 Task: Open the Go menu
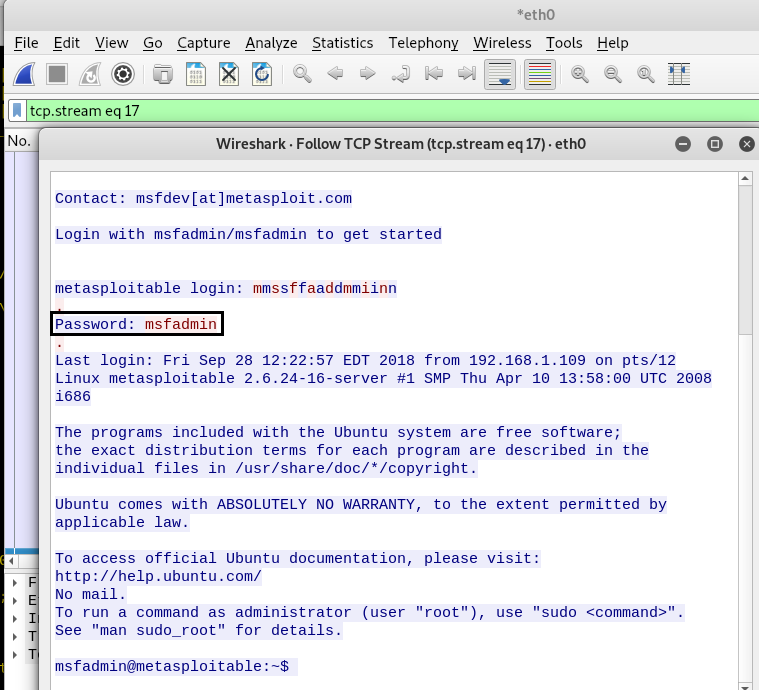pos(152,43)
